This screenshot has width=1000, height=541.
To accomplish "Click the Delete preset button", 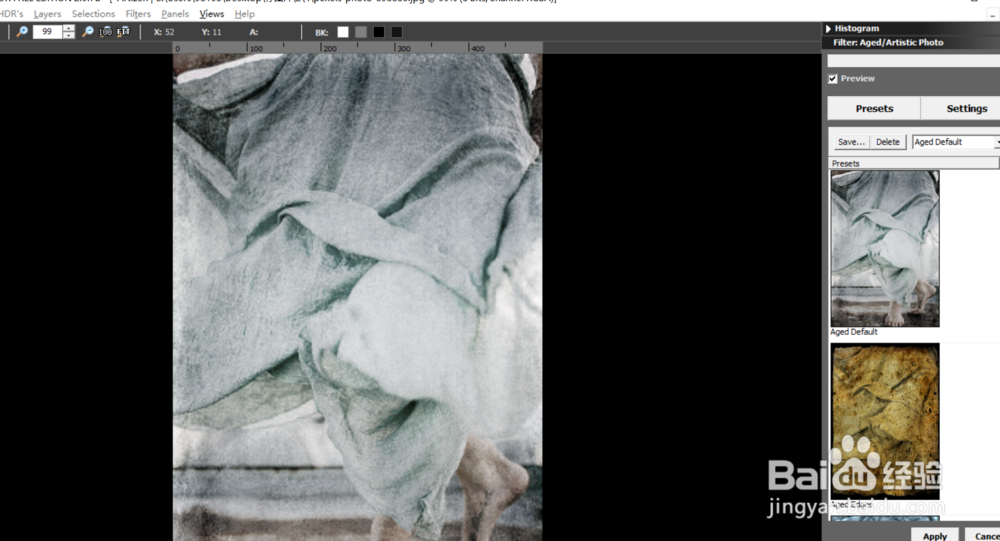I will 888,142.
